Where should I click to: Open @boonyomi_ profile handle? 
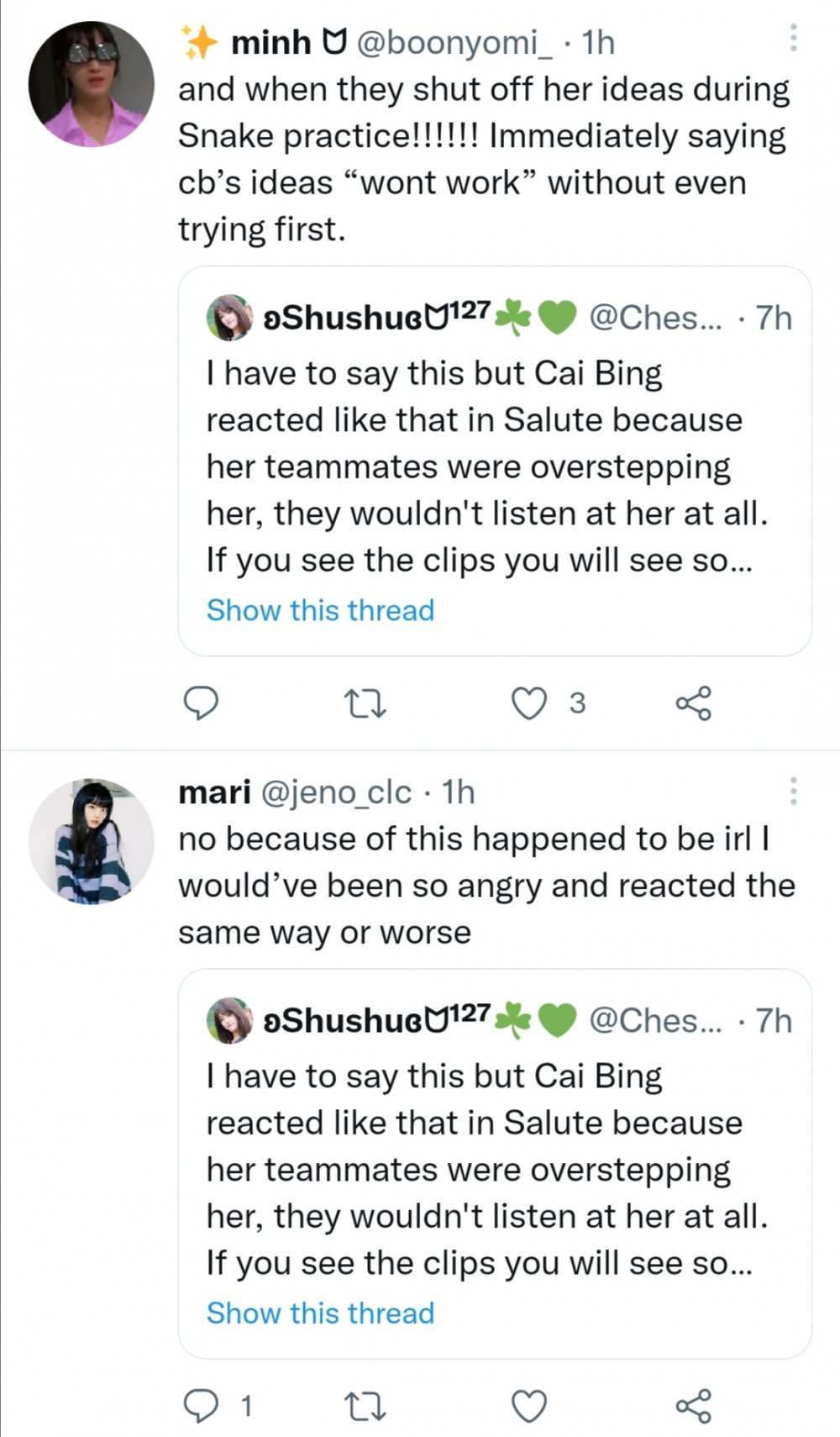tap(454, 42)
